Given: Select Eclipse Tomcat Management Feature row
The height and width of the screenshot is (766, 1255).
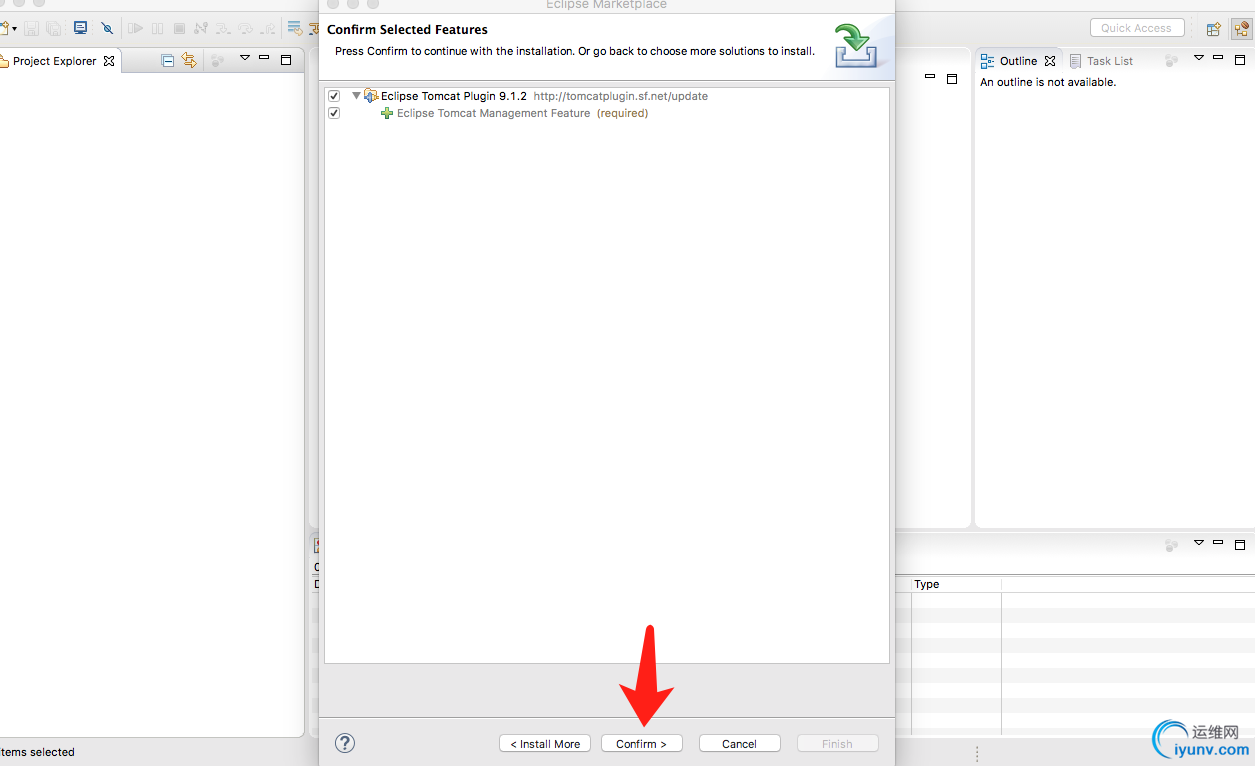Looking at the screenshot, I should click(607, 113).
